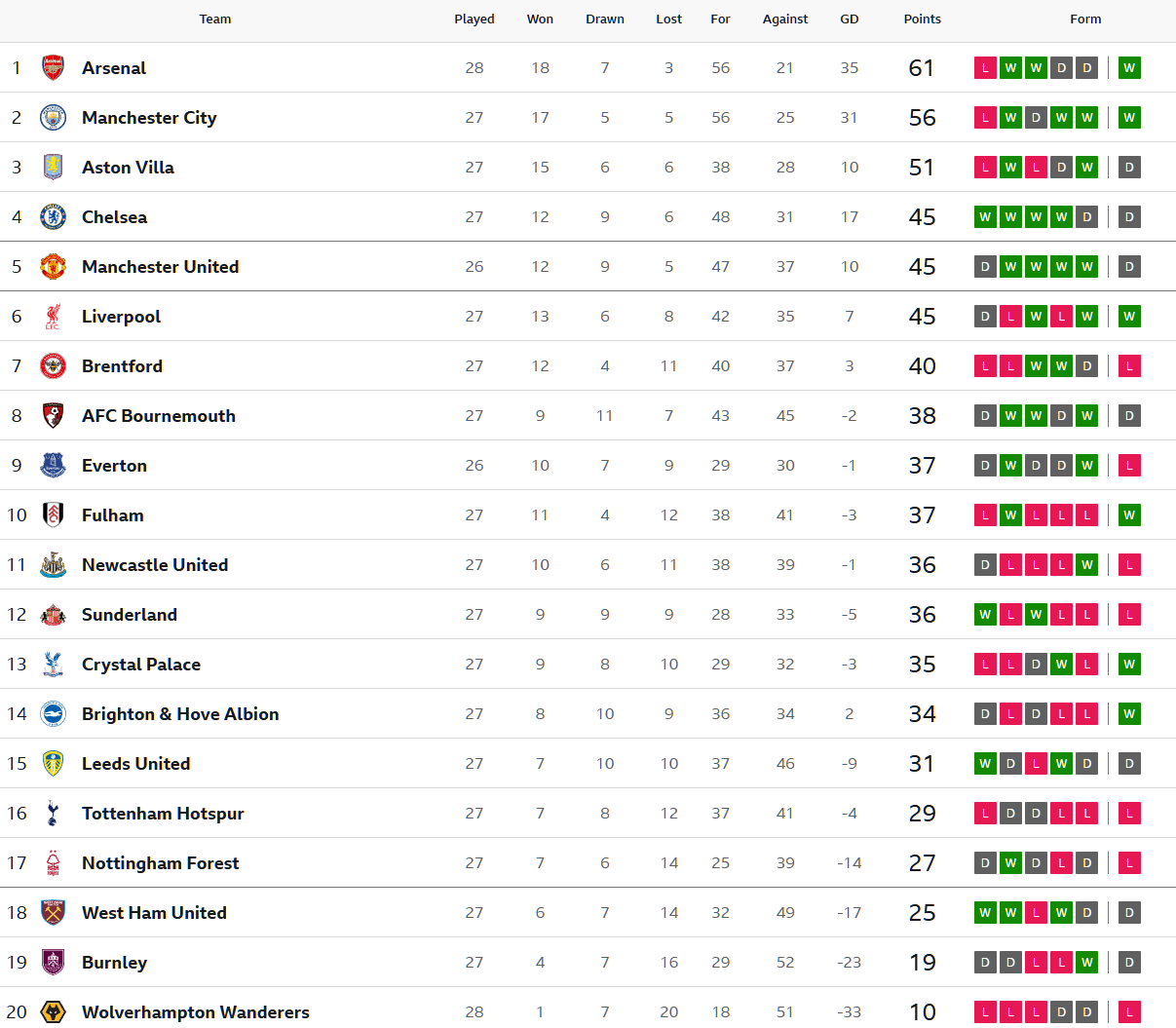Click Arsenal's latest form result W badge
The height and width of the screenshot is (1028, 1176).
pos(1129,67)
